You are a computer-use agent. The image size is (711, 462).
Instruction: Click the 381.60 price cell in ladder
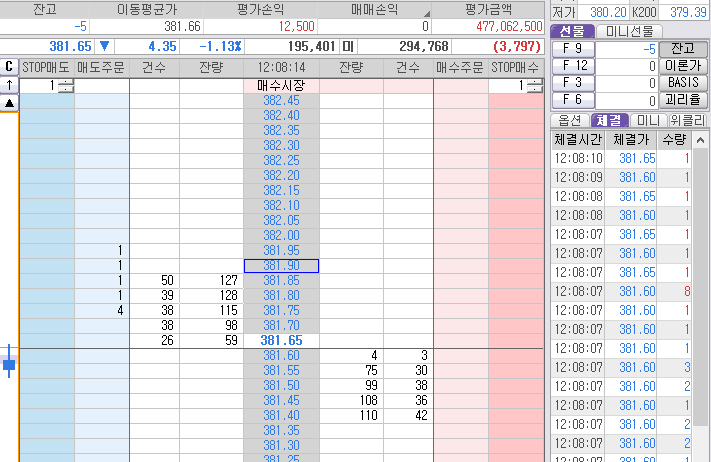click(281, 356)
